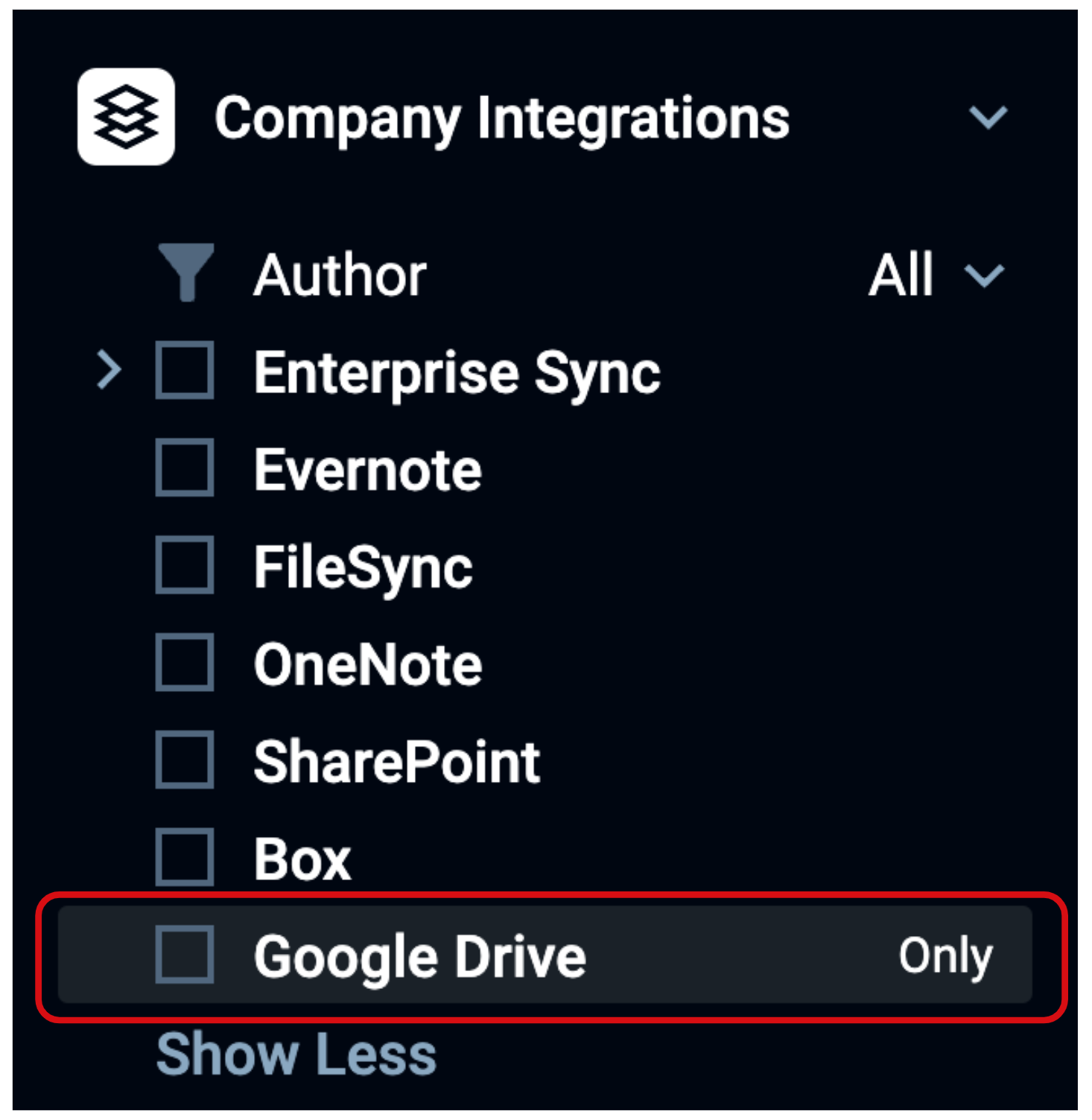Click the Show Less link

tap(296, 1054)
